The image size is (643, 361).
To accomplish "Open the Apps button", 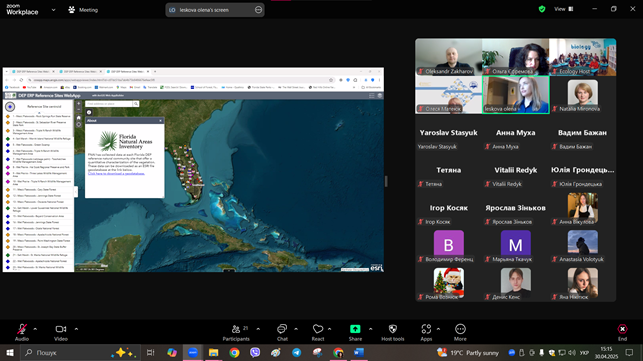I will coord(426,332).
